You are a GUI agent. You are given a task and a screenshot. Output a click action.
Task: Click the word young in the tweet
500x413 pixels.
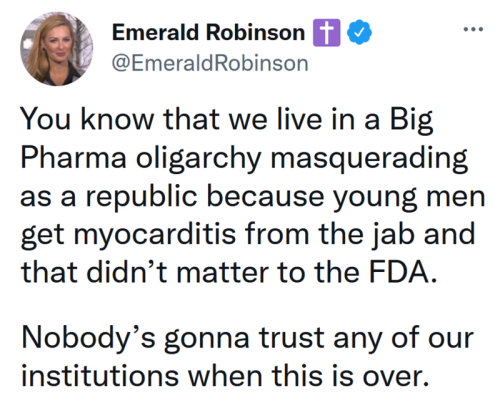[x=376, y=199]
